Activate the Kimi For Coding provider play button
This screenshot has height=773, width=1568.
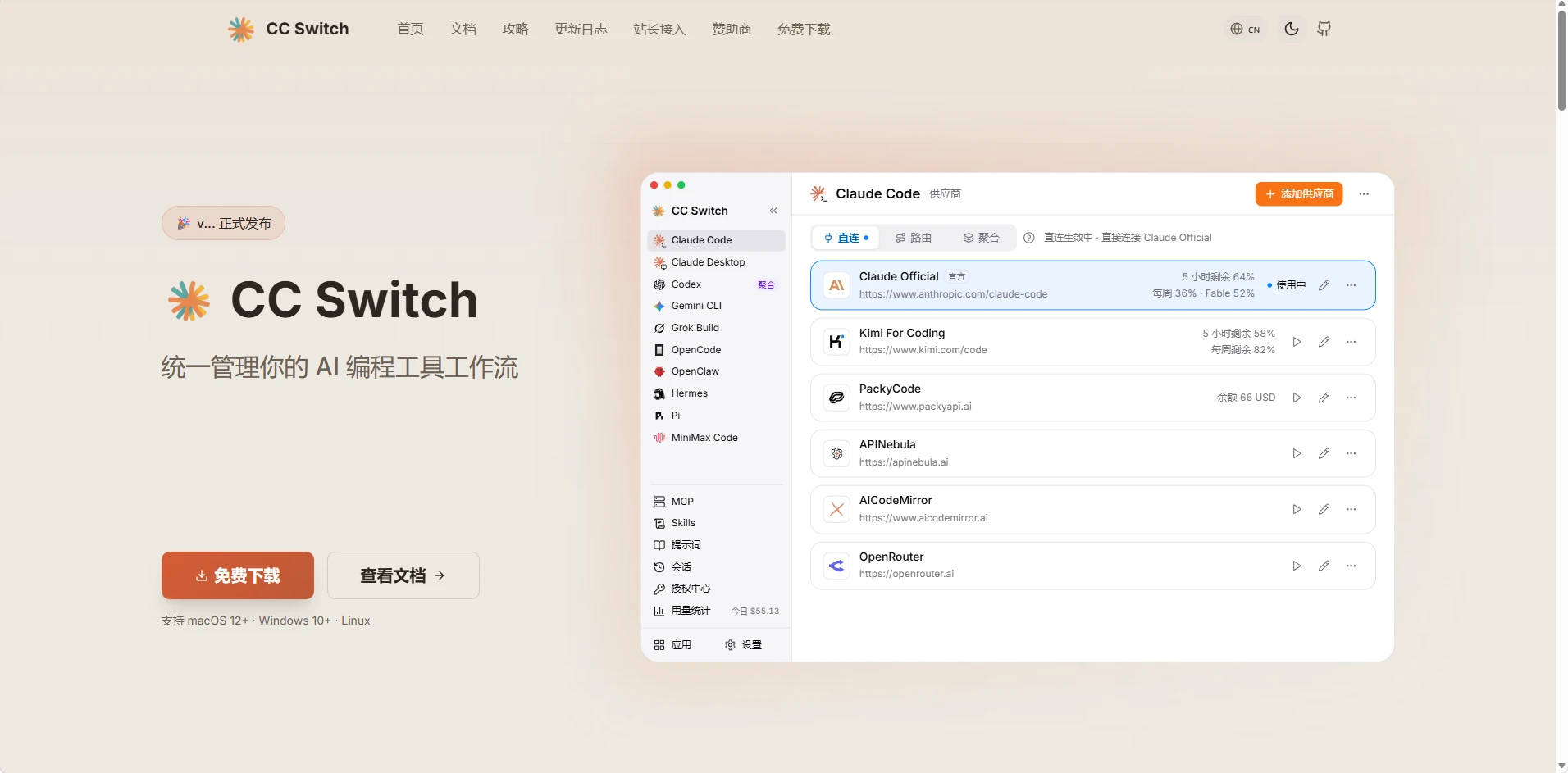tap(1297, 342)
